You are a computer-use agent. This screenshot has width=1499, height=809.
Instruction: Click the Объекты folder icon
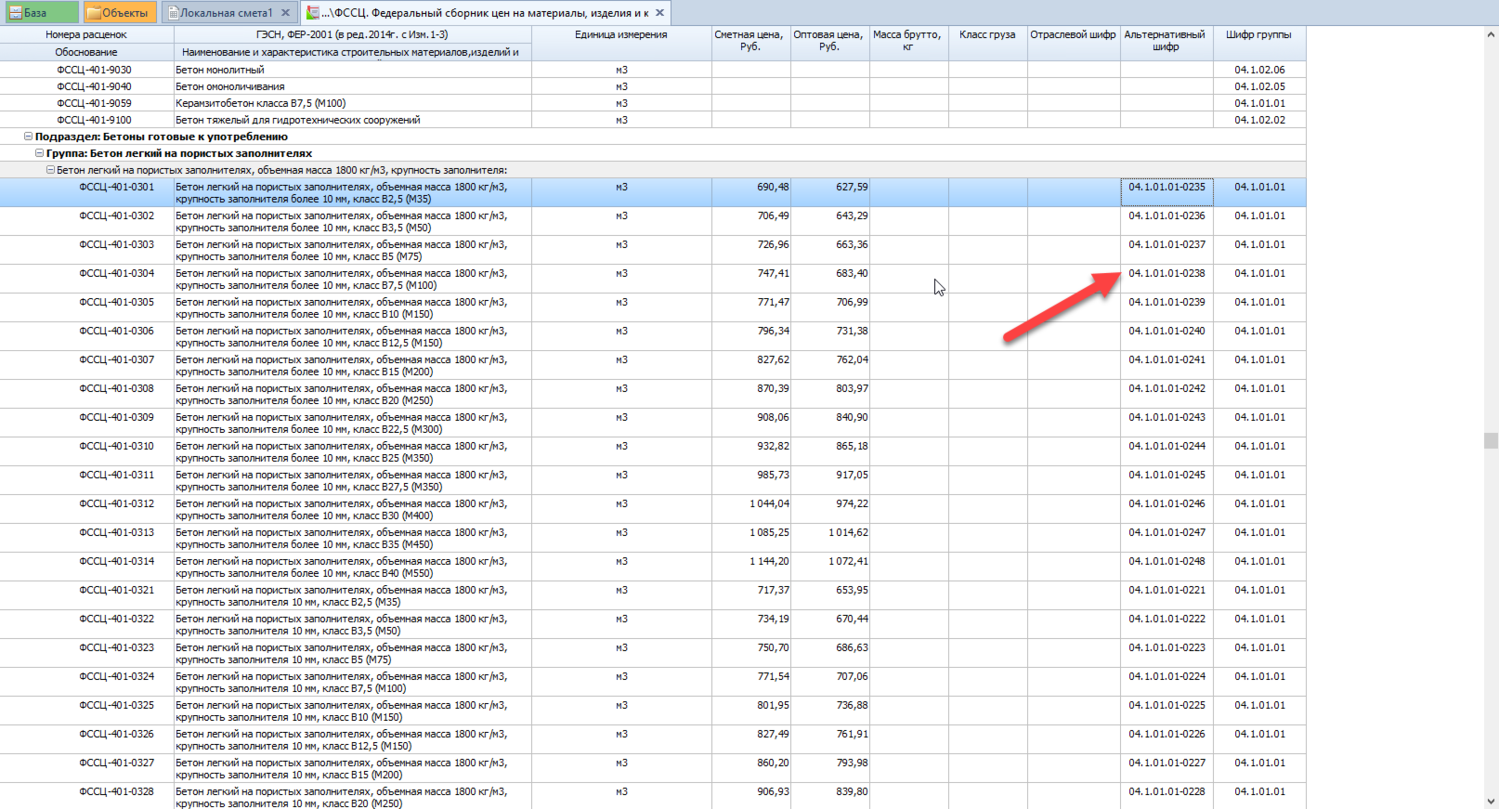tap(93, 13)
